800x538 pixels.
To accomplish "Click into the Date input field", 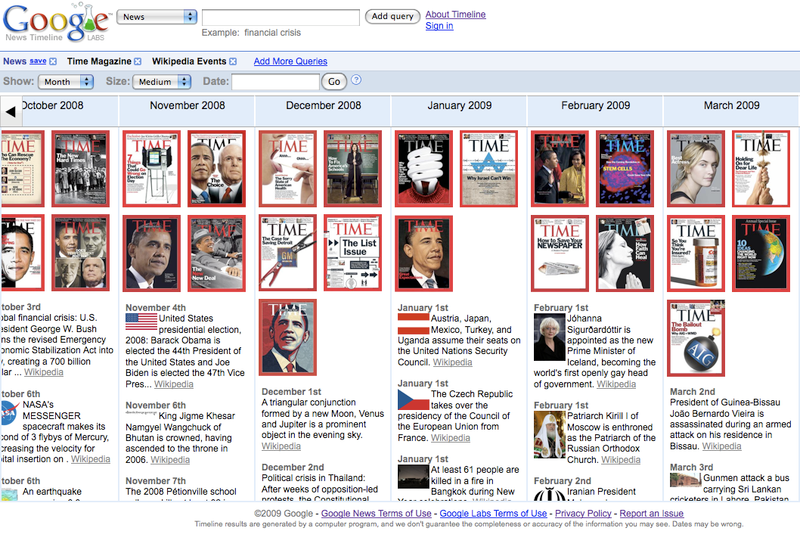I will (x=276, y=82).
